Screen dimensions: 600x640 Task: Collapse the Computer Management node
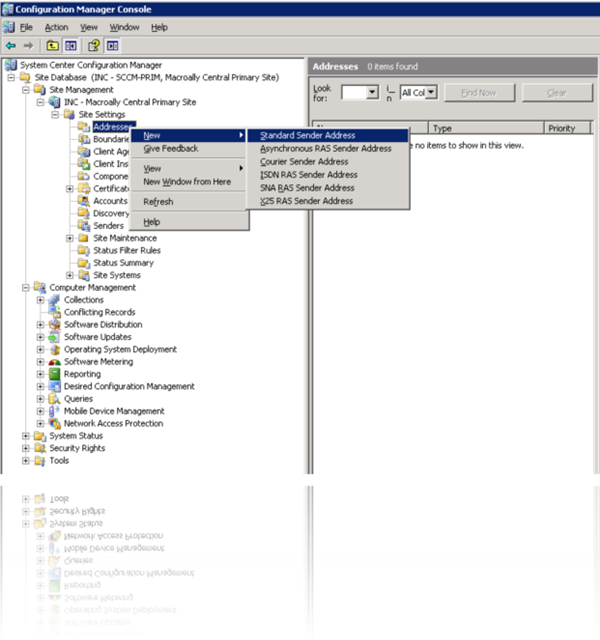click(x=26, y=287)
